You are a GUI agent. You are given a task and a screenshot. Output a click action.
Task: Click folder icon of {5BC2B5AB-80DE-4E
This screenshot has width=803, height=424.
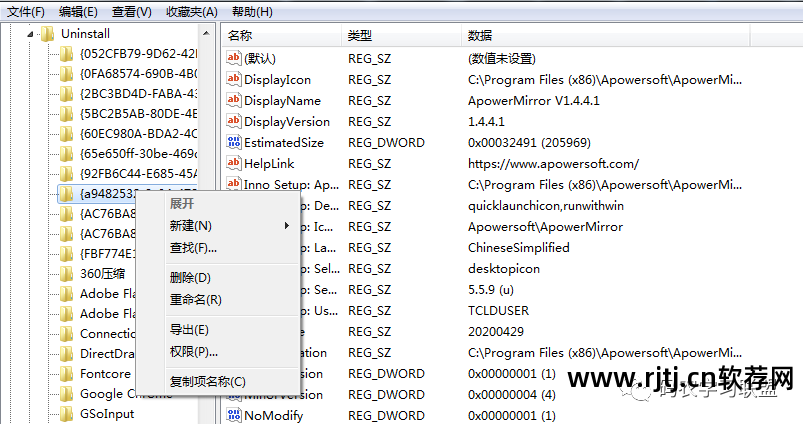pyautogui.click(x=67, y=114)
